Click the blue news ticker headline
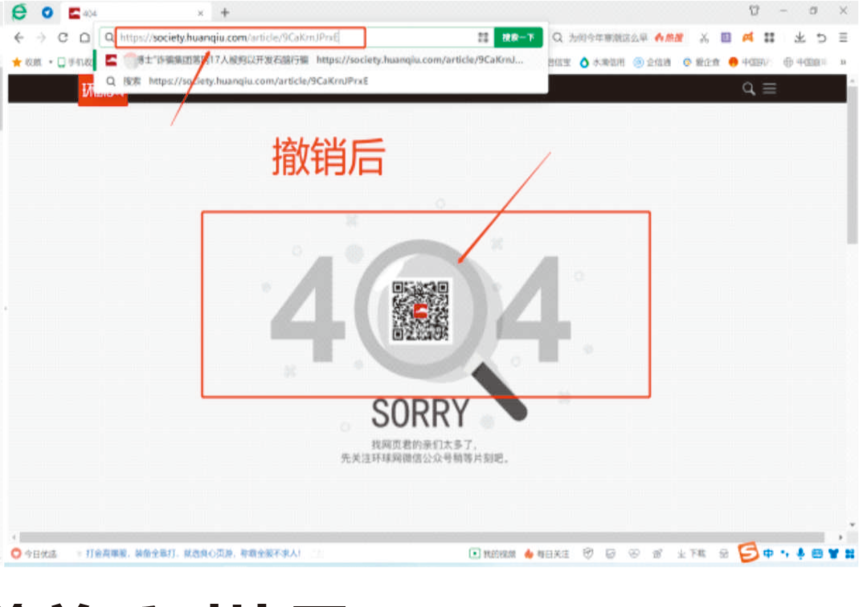859x607 pixels. click(193, 553)
